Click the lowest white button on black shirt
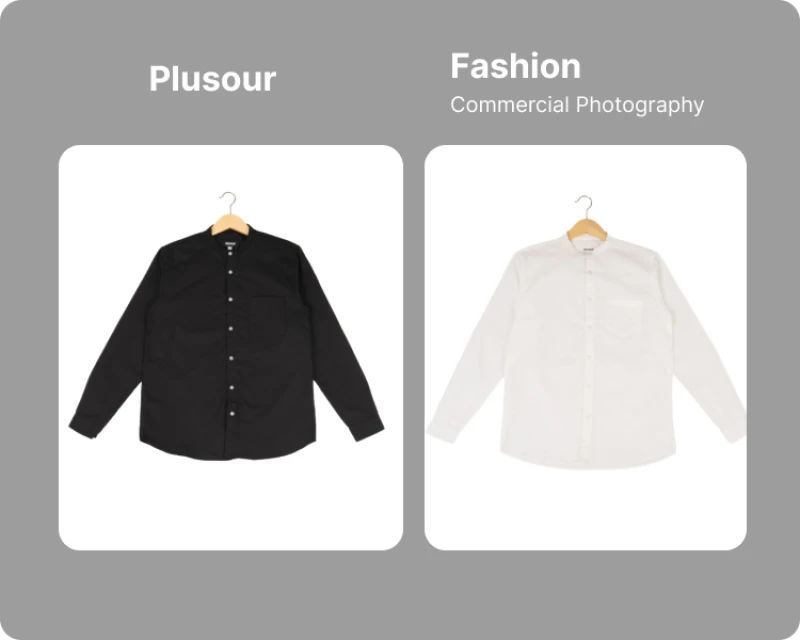Screen dimensions: 800x640 (232, 413)
